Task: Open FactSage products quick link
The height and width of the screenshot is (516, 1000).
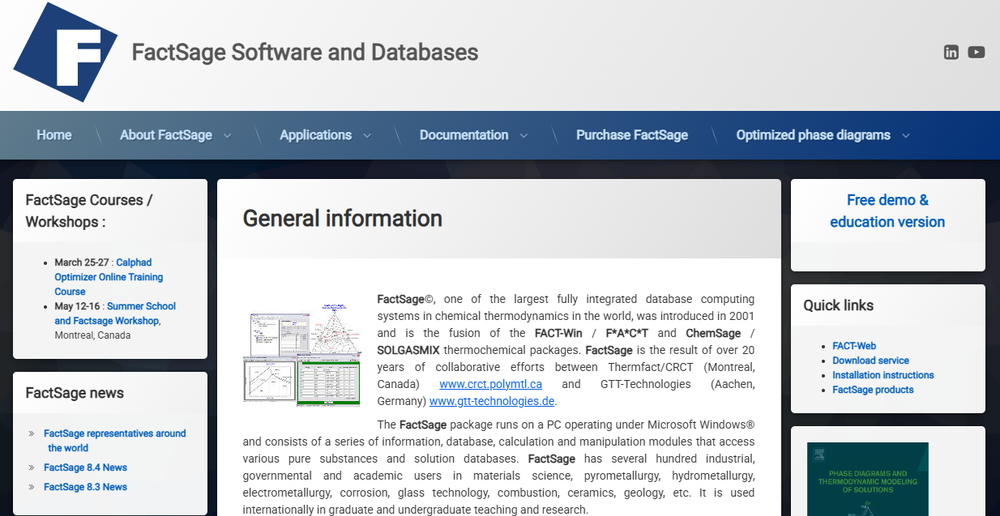Action: pos(872,390)
